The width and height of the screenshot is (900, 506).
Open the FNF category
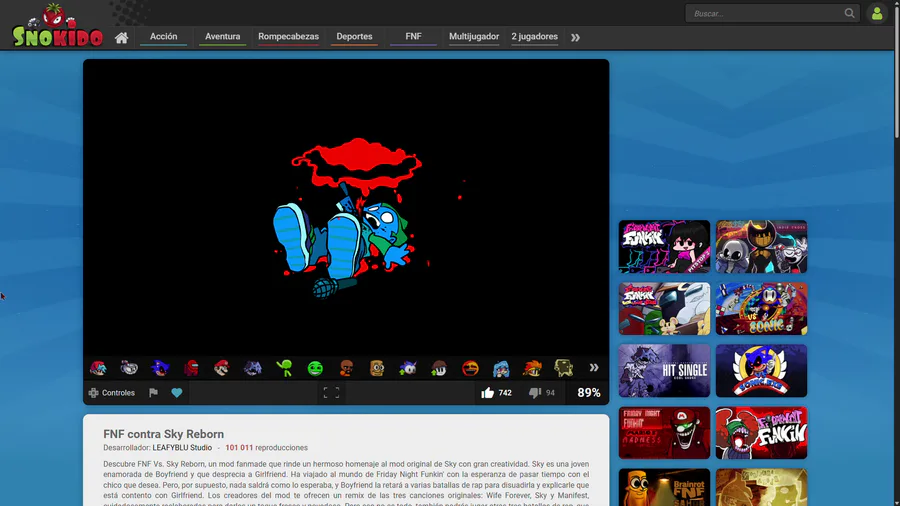coord(413,37)
